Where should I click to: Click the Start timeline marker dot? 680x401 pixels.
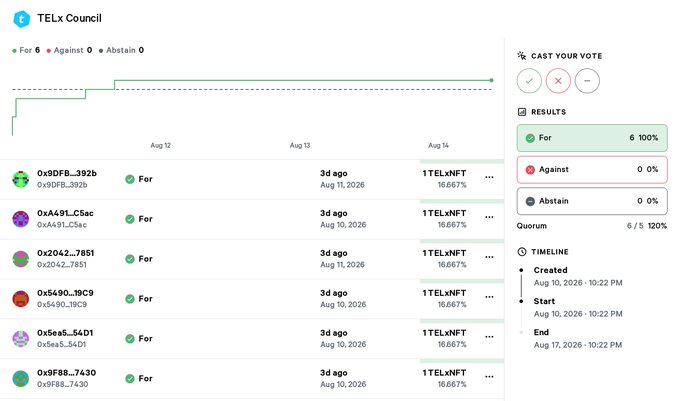pyautogui.click(x=521, y=301)
